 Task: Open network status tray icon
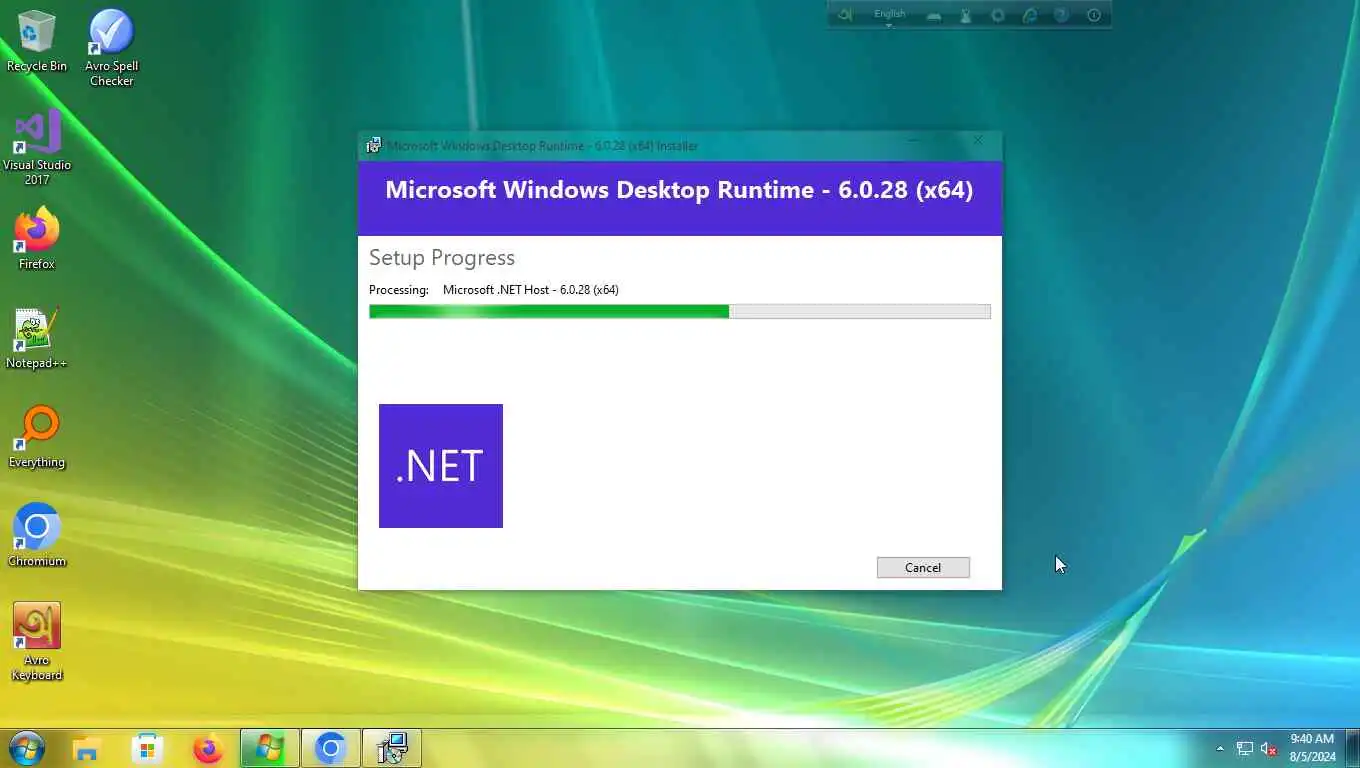(1245, 748)
